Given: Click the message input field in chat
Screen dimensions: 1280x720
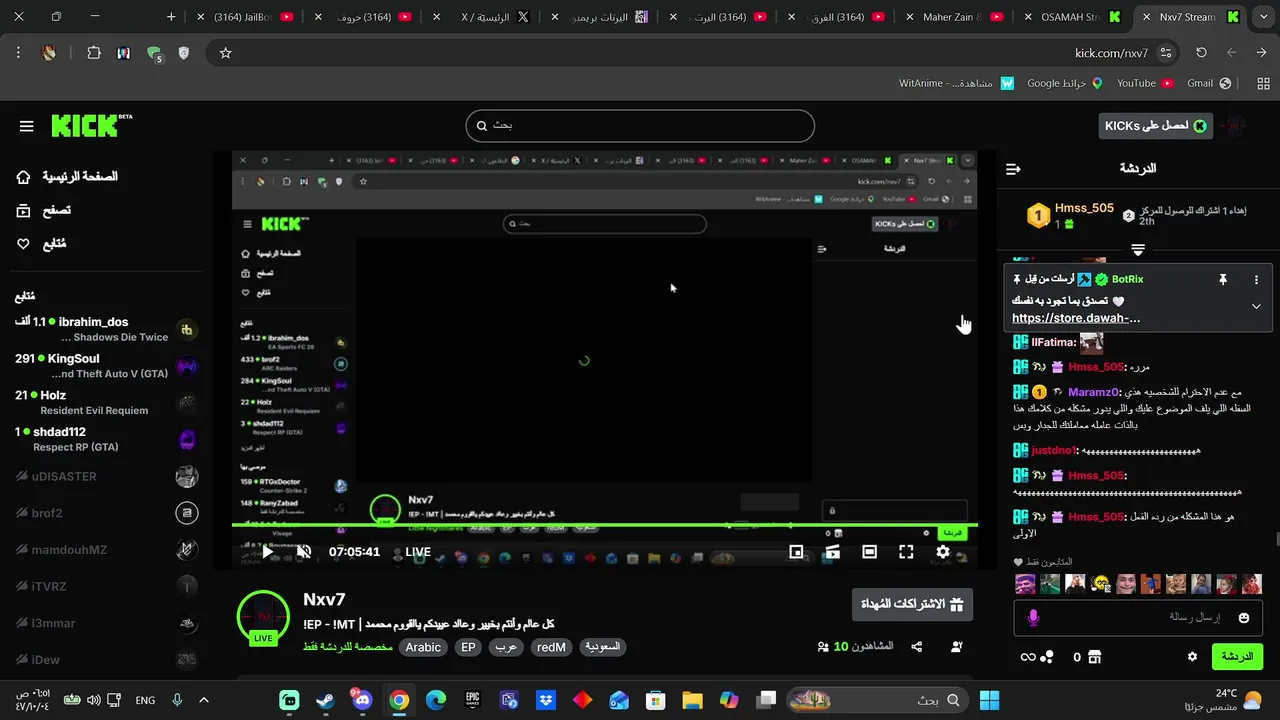Looking at the screenshot, I should coord(1137,618).
